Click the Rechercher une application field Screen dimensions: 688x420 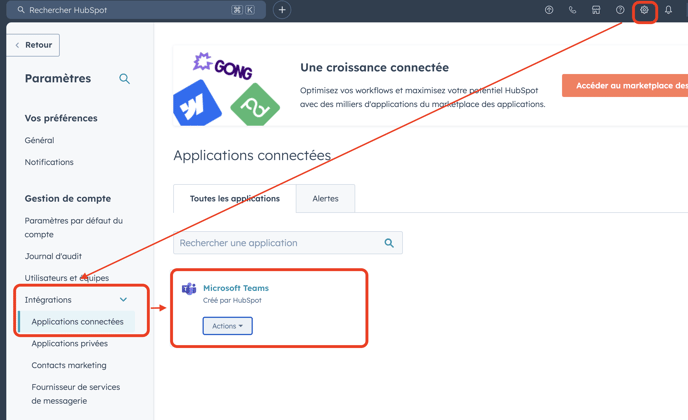tap(275, 243)
